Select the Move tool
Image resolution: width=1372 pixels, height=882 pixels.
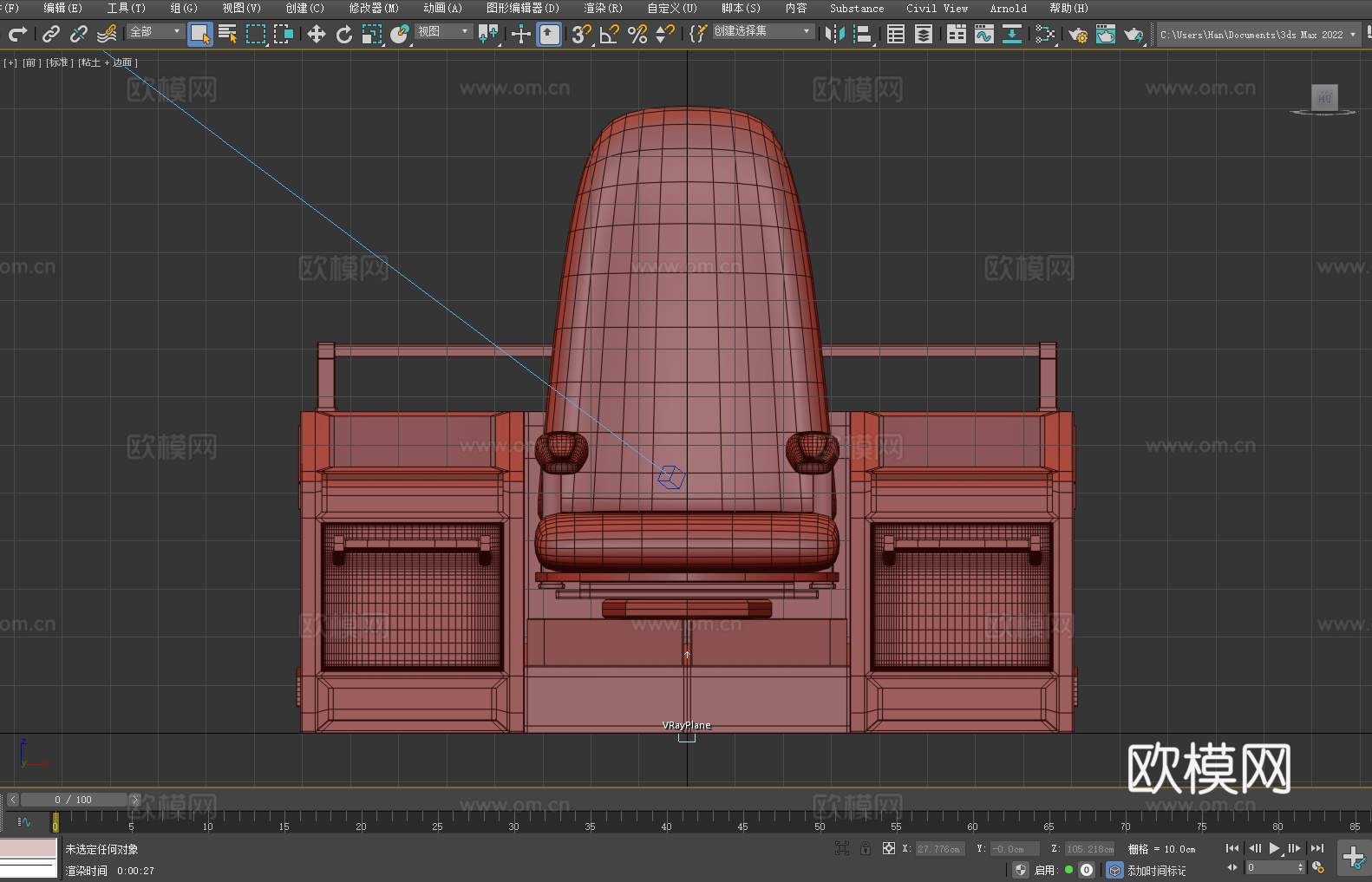317,34
